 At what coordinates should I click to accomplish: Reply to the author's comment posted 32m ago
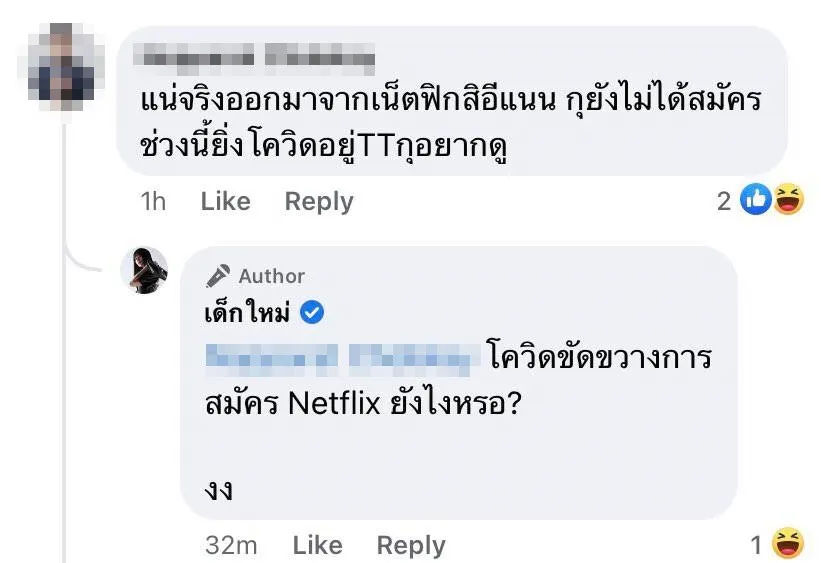[410, 545]
